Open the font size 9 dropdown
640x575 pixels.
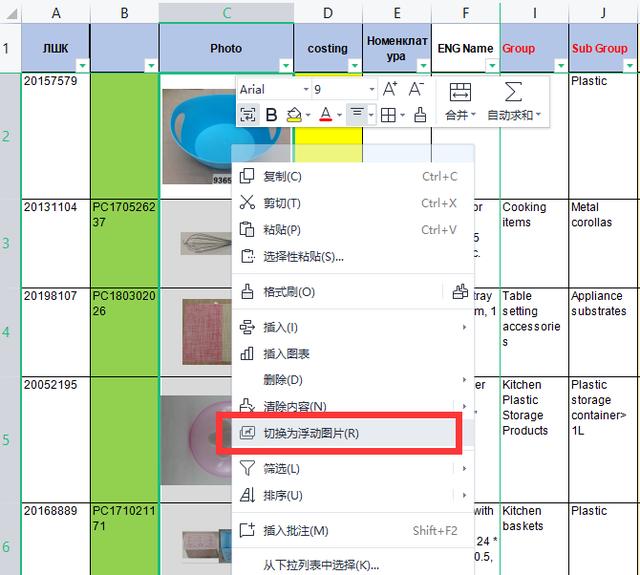pyautogui.click(x=371, y=89)
